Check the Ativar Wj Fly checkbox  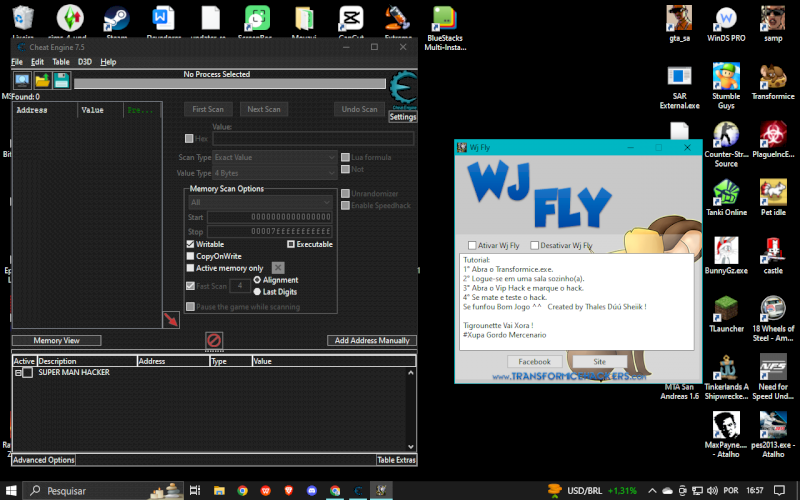pos(472,245)
